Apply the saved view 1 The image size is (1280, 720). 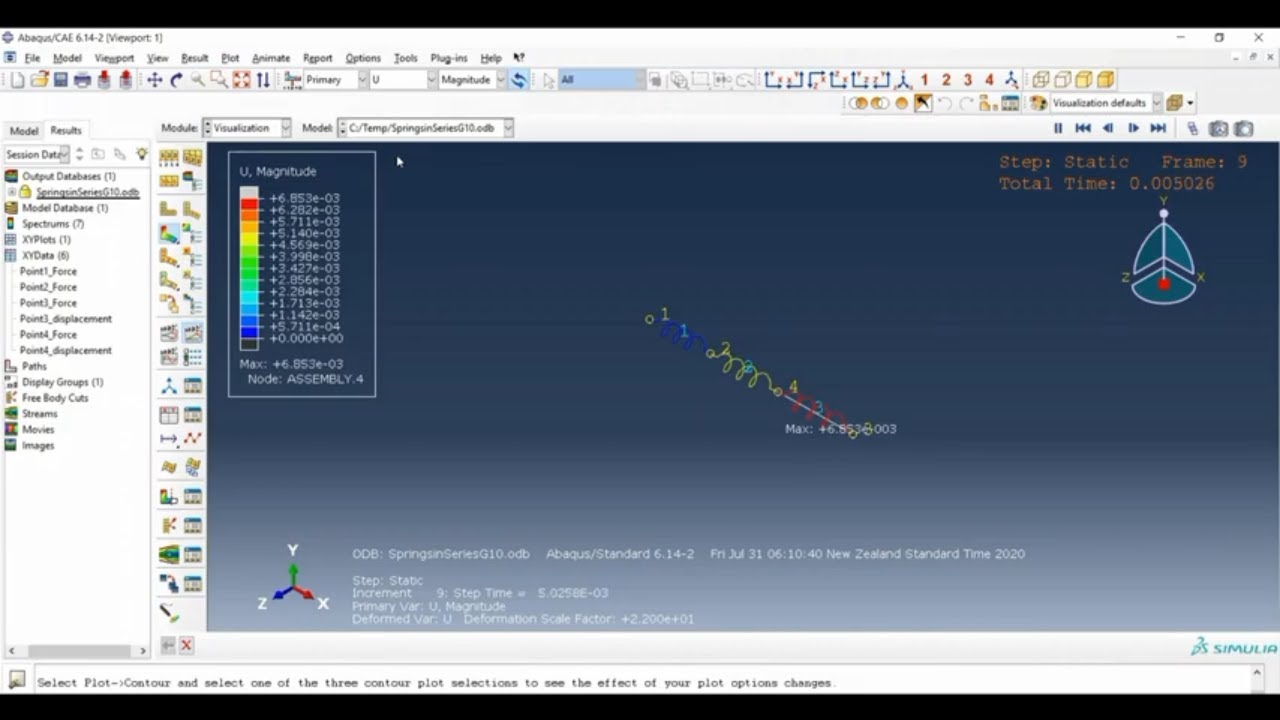(924, 80)
